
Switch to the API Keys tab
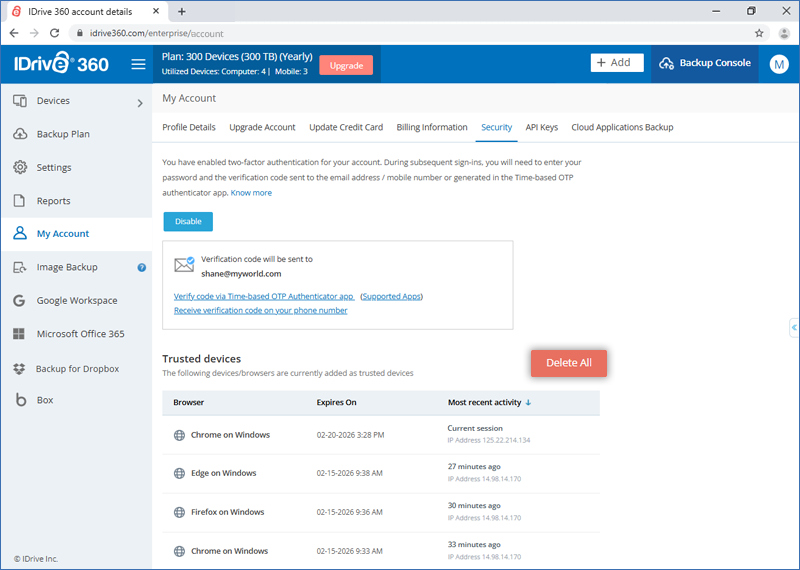541,127
